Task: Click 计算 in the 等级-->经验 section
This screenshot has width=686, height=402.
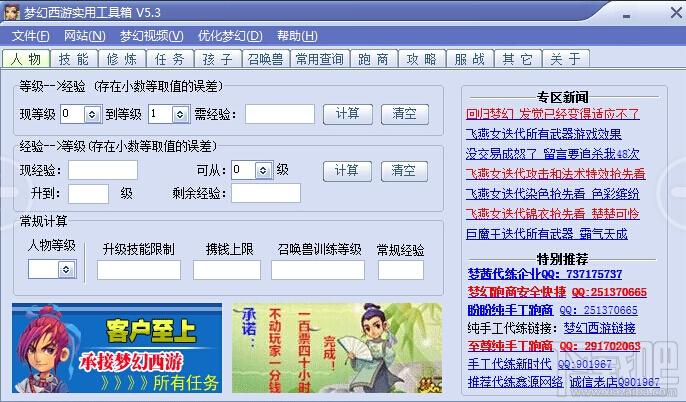Action: click(348, 114)
